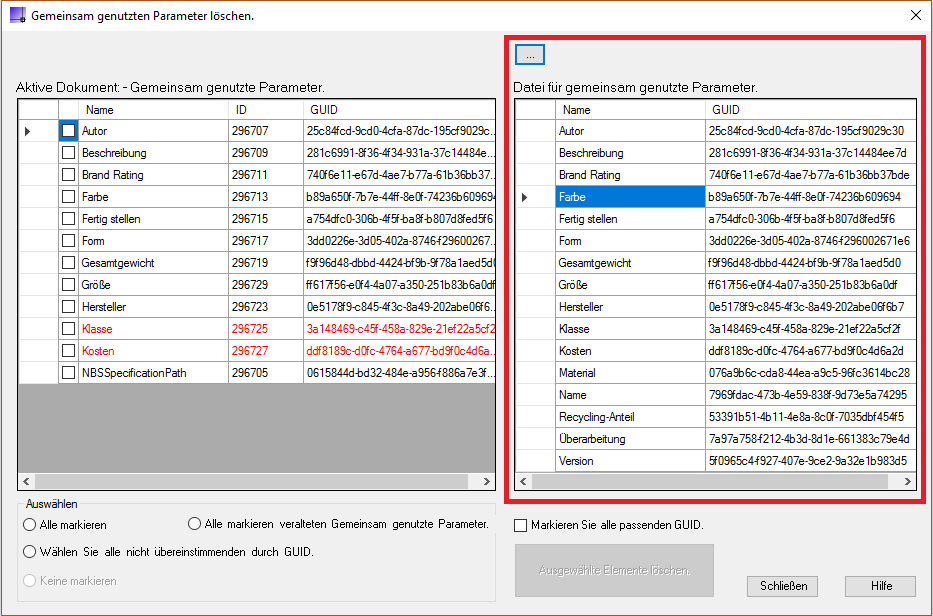This screenshot has width=933, height=616.
Task: Click GUID column header in left table
Action: 399,110
